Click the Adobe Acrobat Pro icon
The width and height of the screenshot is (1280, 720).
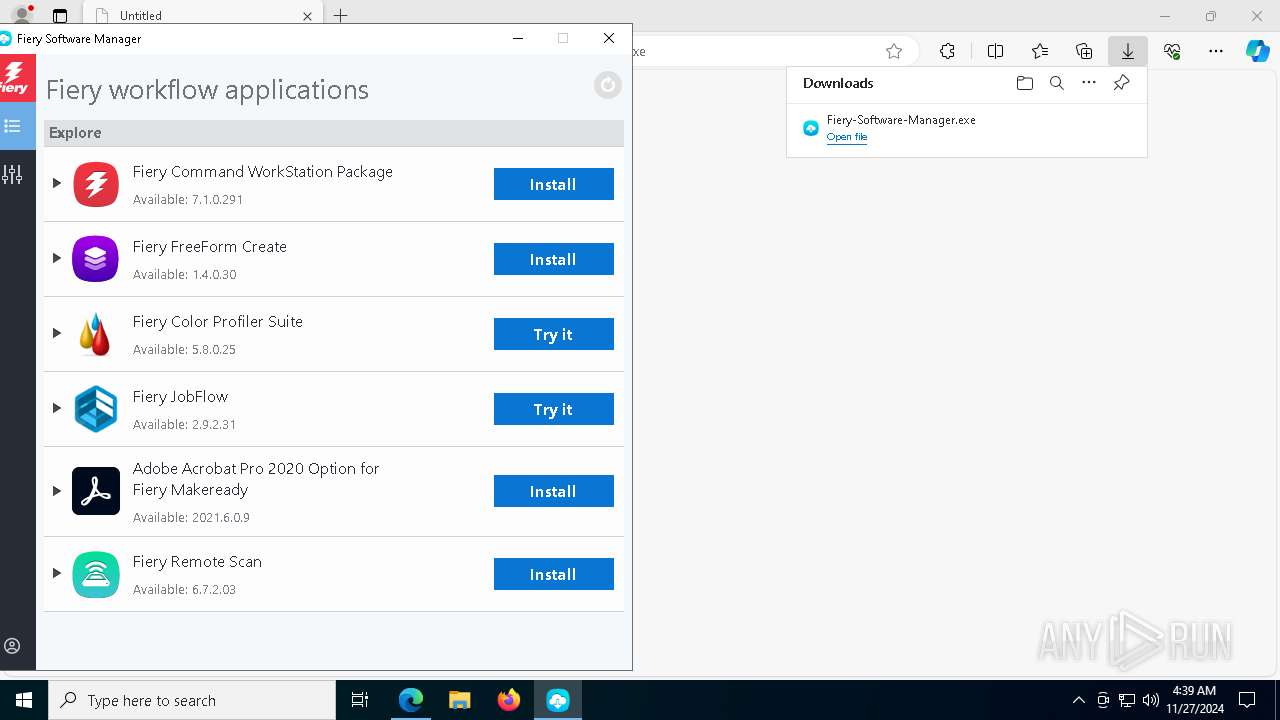(x=96, y=491)
